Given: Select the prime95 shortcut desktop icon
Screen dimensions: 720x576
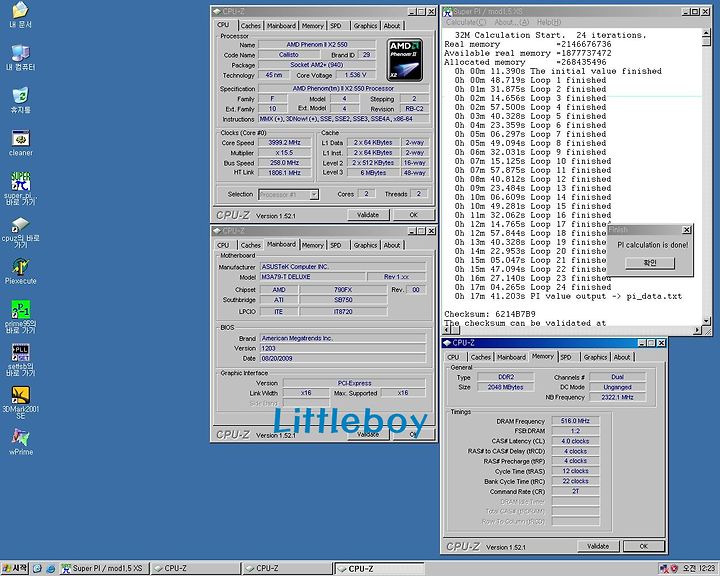Looking at the screenshot, I should [x=21, y=317].
